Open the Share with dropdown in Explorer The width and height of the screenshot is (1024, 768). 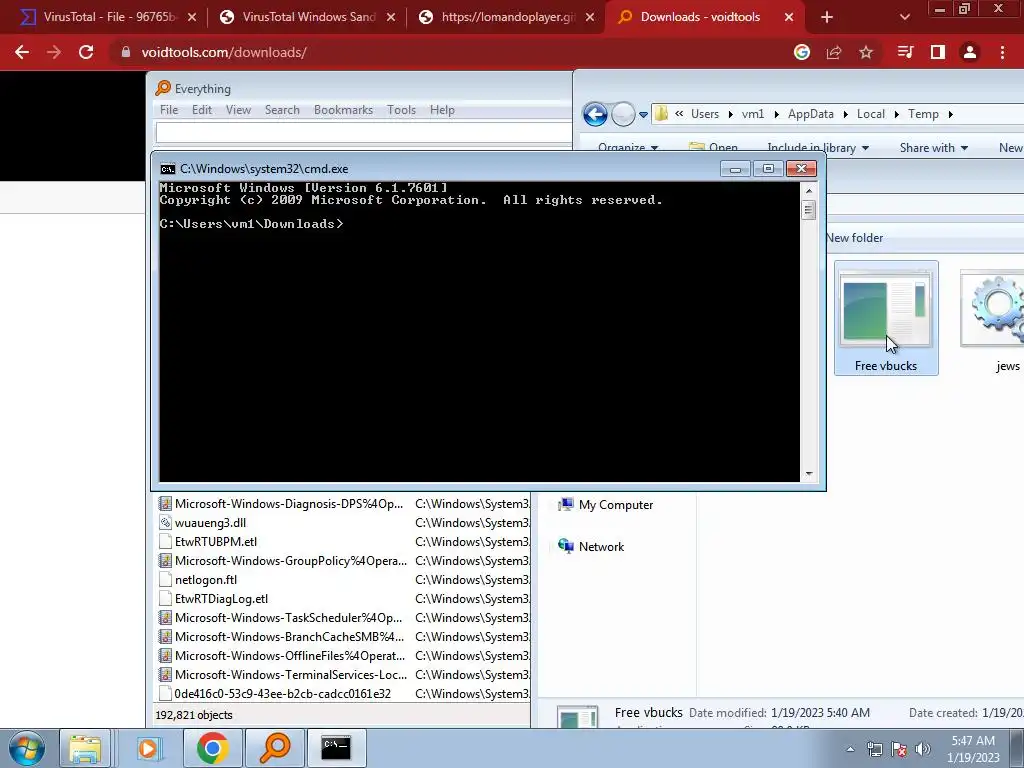933,148
